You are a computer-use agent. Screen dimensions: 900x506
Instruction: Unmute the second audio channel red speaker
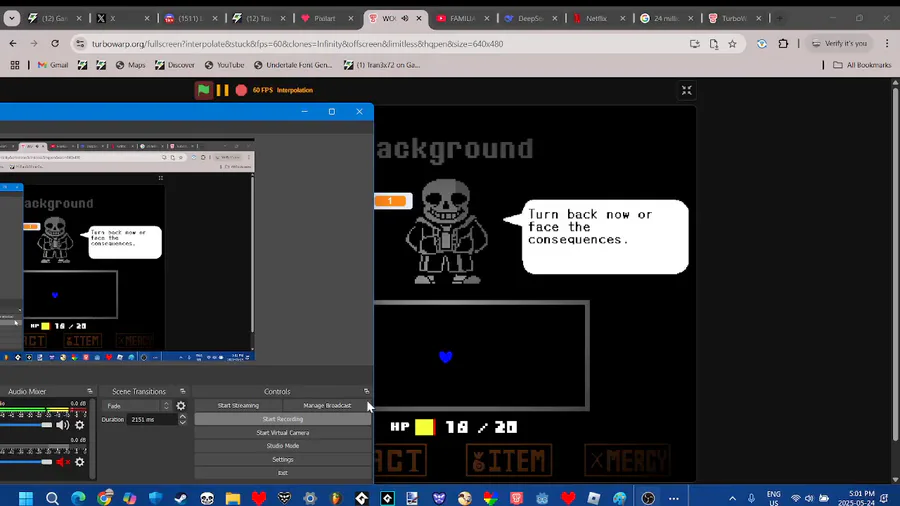click(x=63, y=462)
